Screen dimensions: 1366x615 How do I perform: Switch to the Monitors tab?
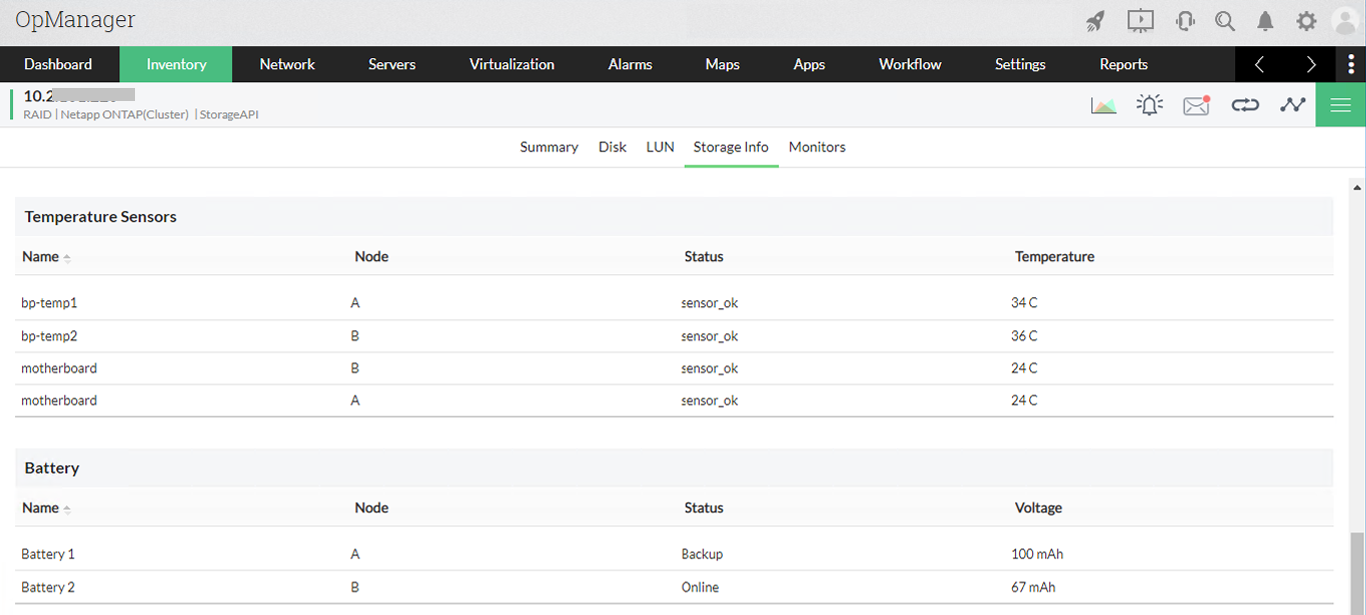817,147
